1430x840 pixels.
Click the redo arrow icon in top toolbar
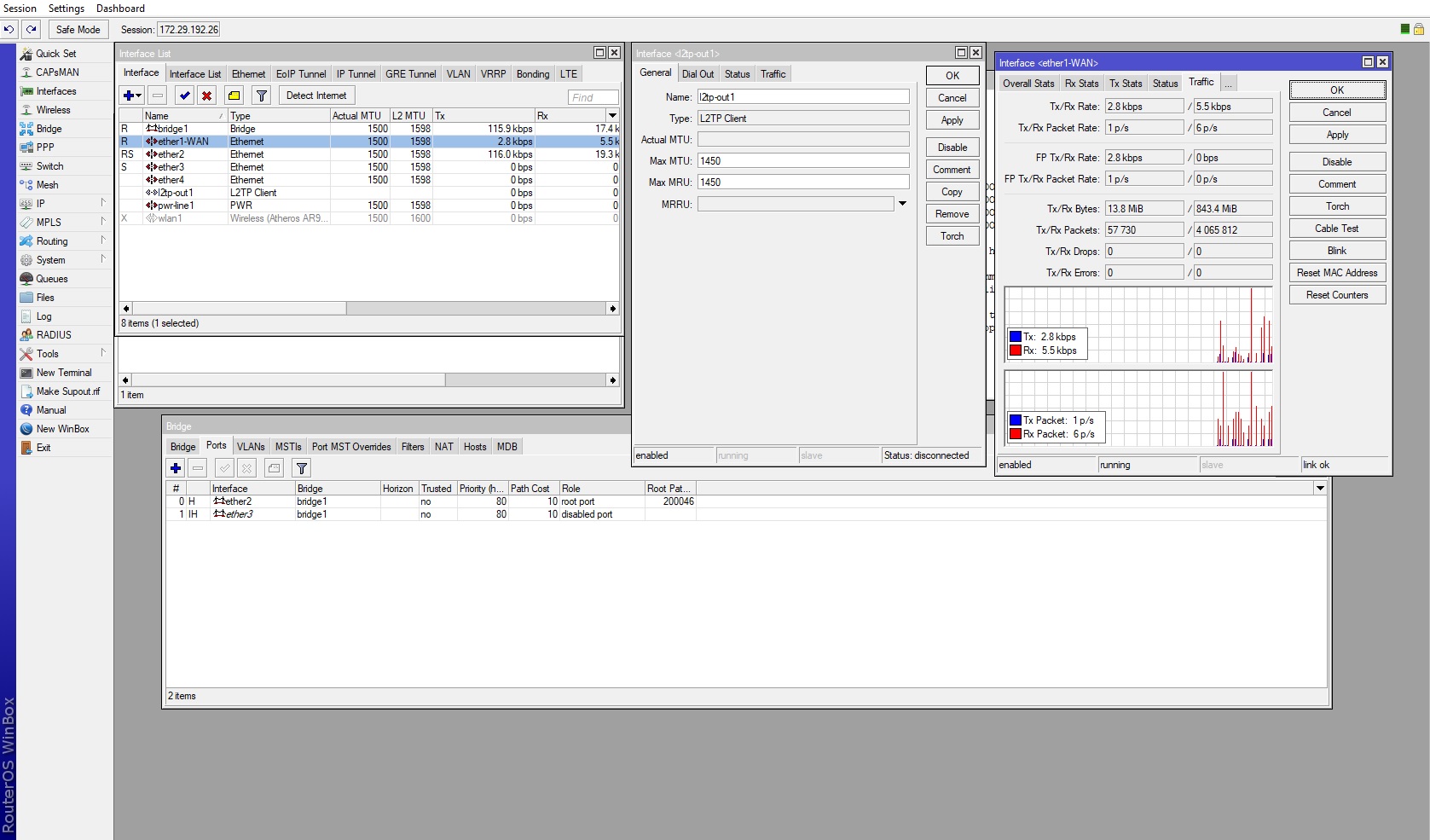[x=31, y=29]
